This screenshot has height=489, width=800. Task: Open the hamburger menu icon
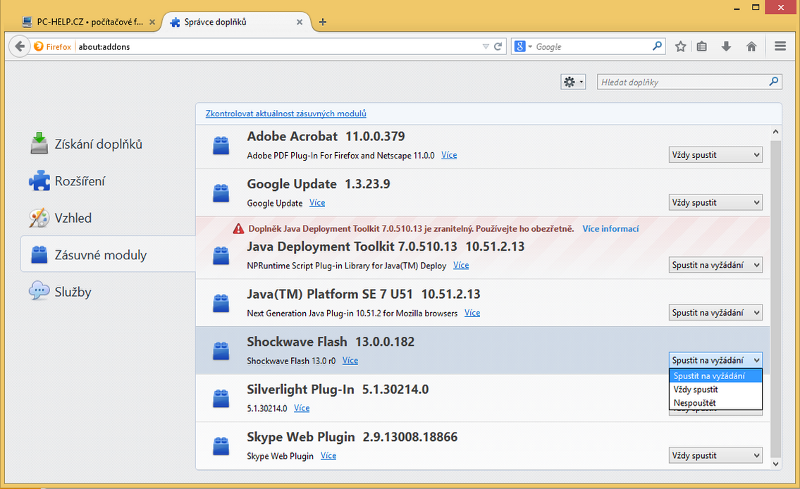(x=780, y=46)
